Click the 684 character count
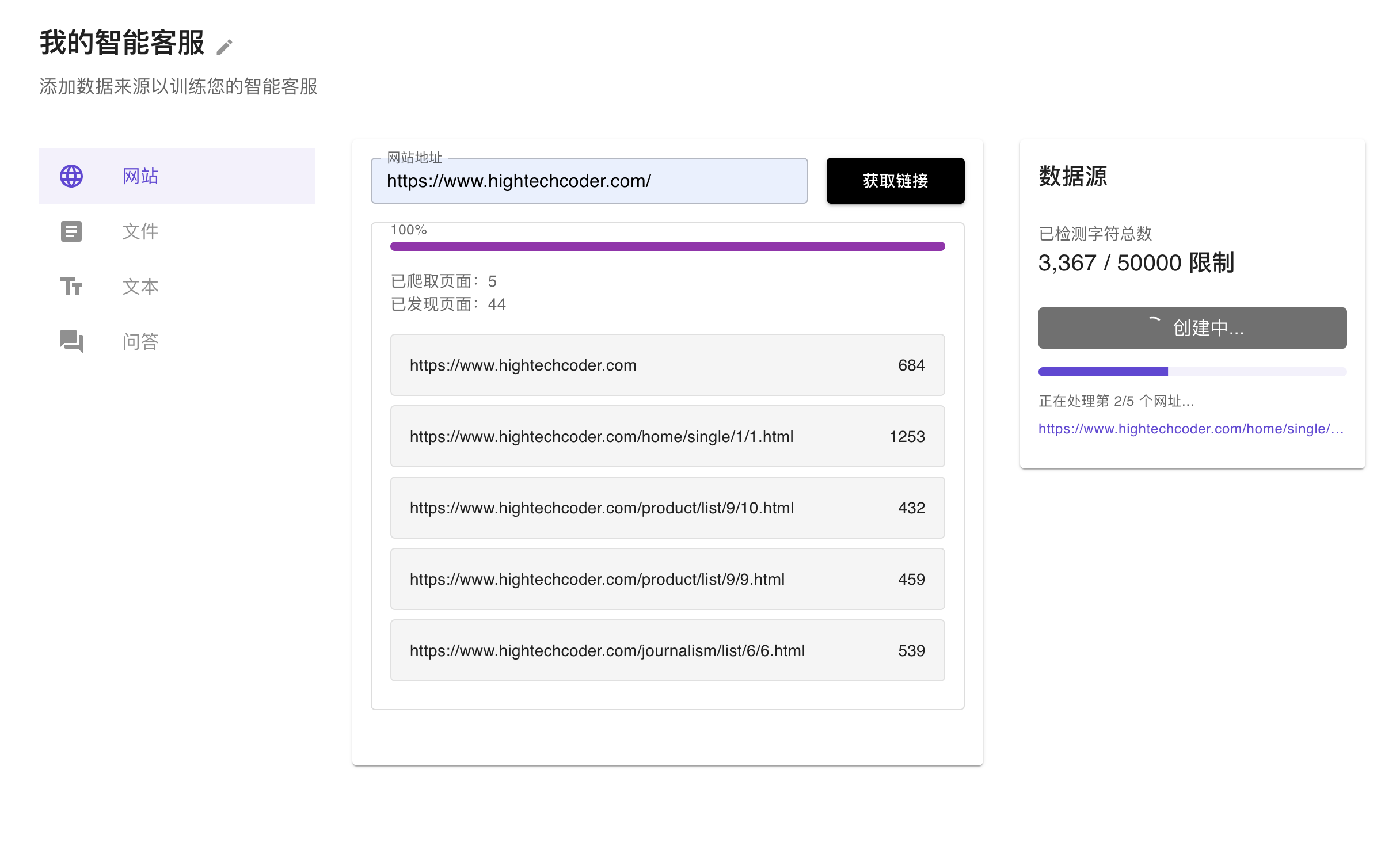The image size is (1400, 846). 911,365
